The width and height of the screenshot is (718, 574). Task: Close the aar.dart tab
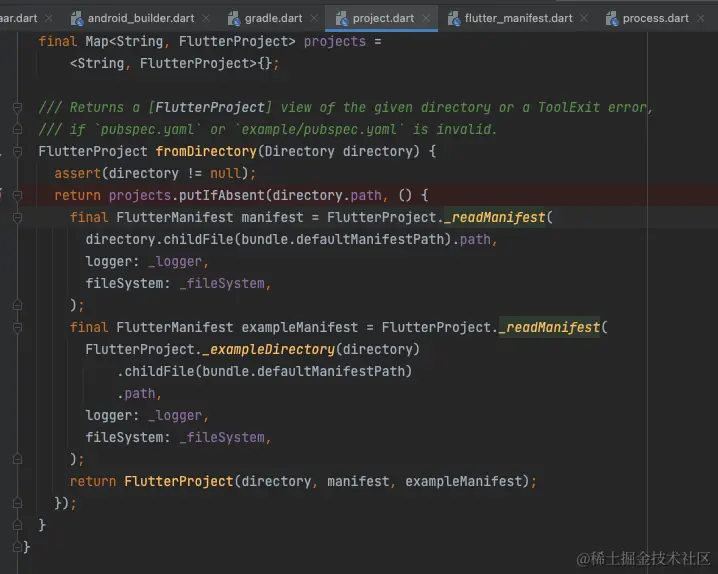(x=49, y=18)
